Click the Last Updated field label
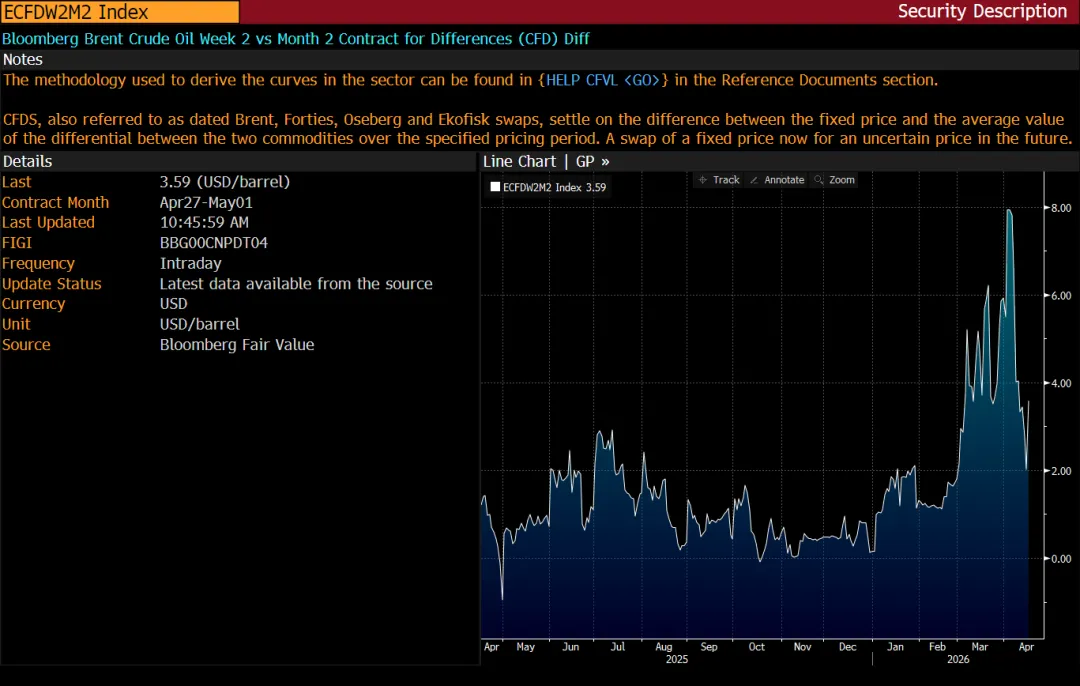The width and height of the screenshot is (1080, 686). [48, 222]
